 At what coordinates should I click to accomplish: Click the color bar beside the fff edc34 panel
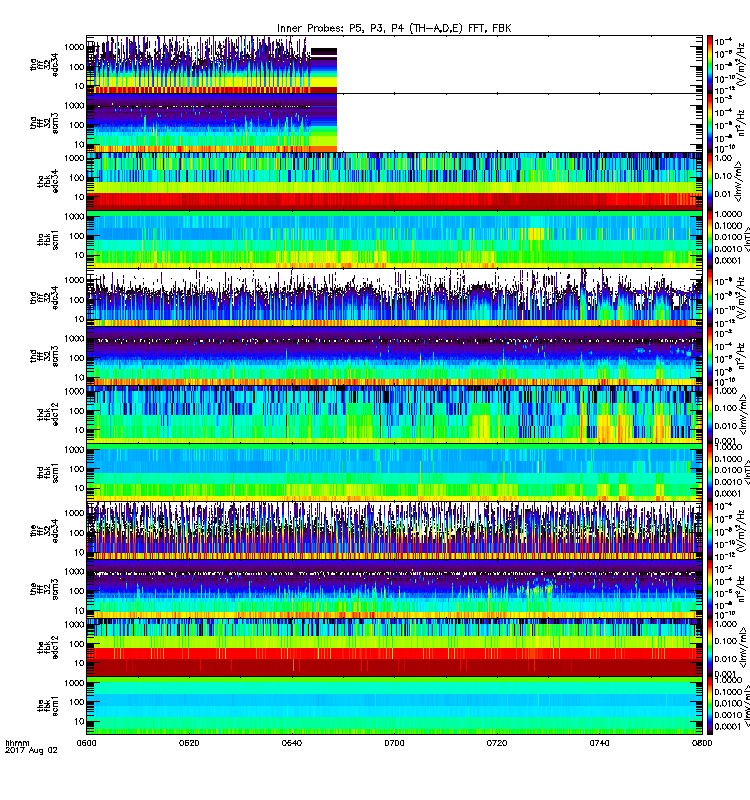710,531
